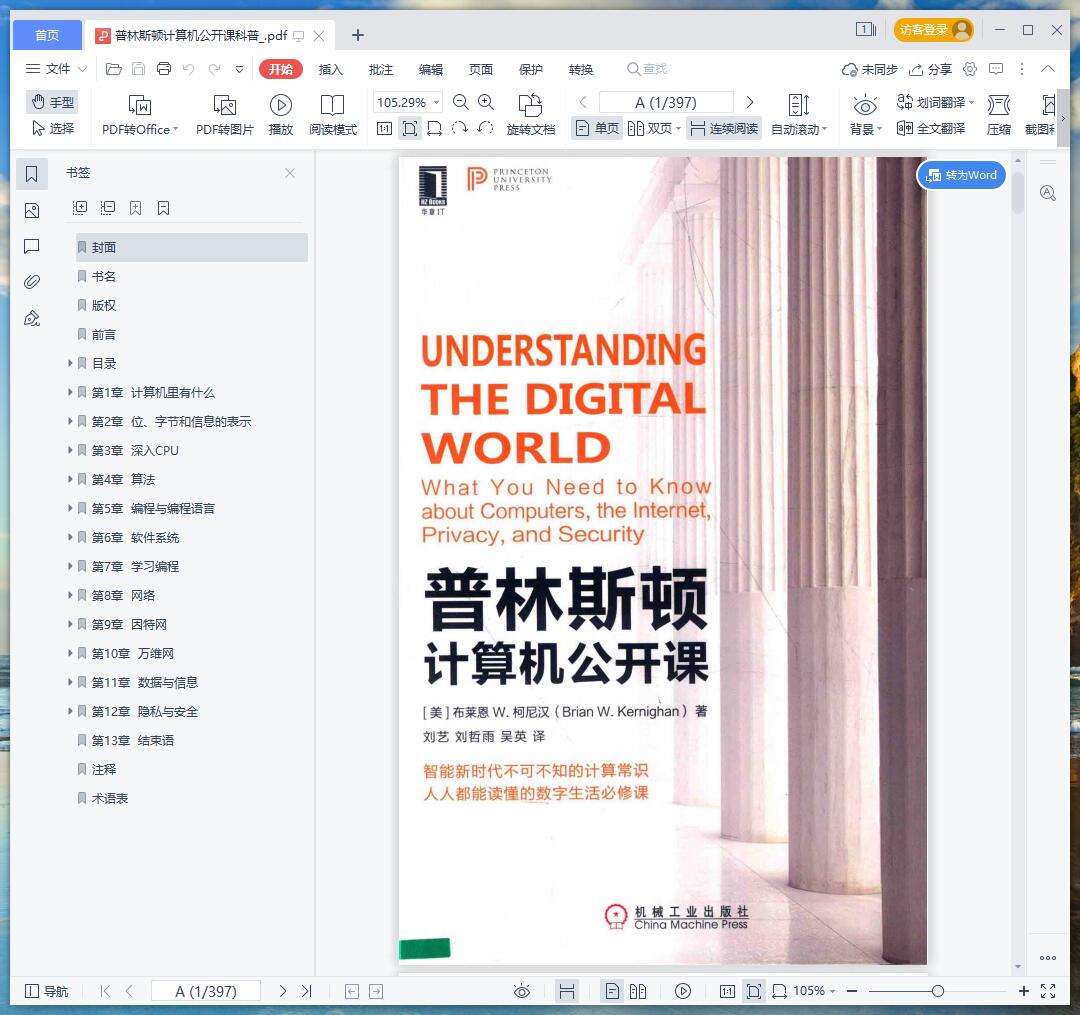Open a file with folder icon
The height and width of the screenshot is (1015, 1080).
(x=114, y=69)
